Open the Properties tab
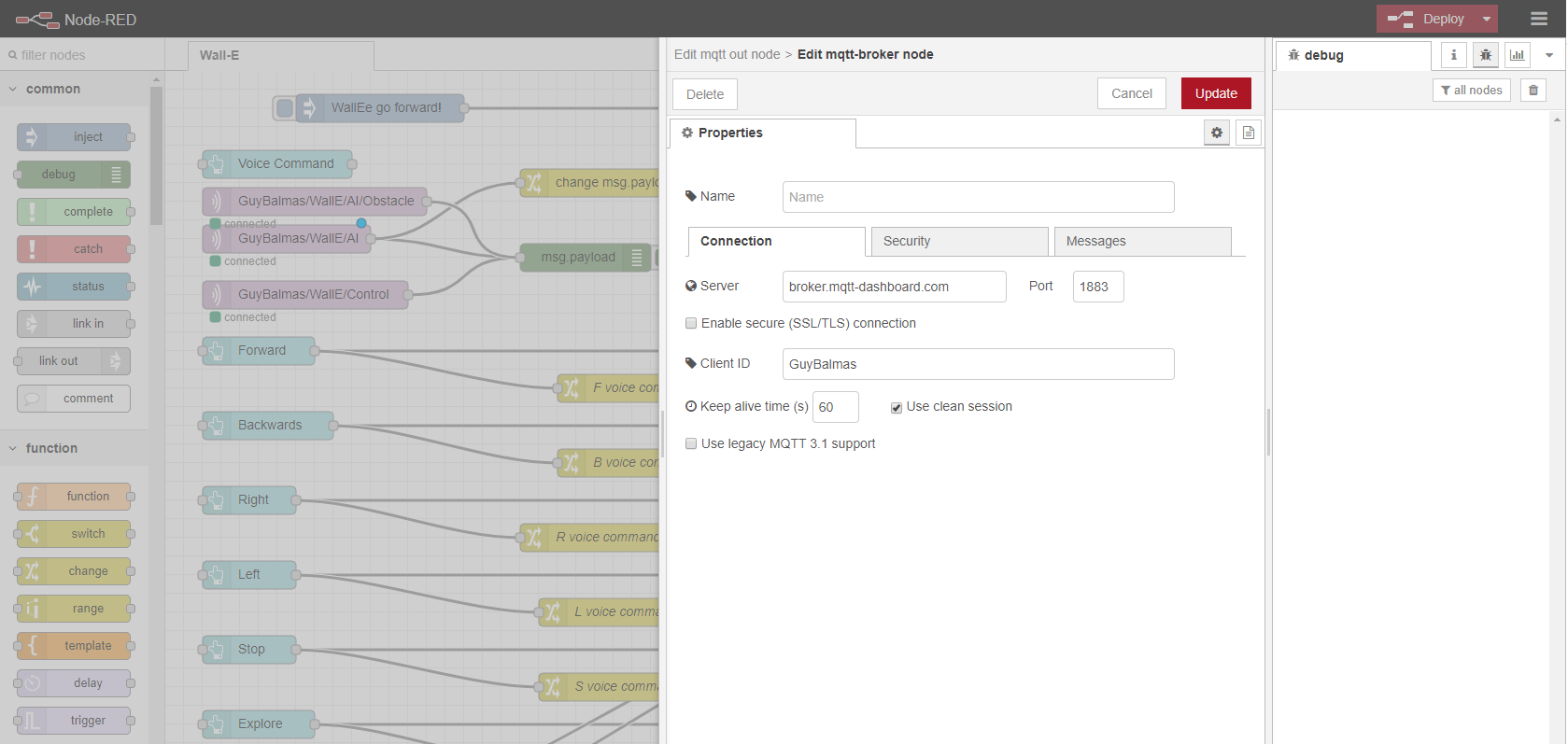This screenshot has height=744, width=1568. click(762, 133)
